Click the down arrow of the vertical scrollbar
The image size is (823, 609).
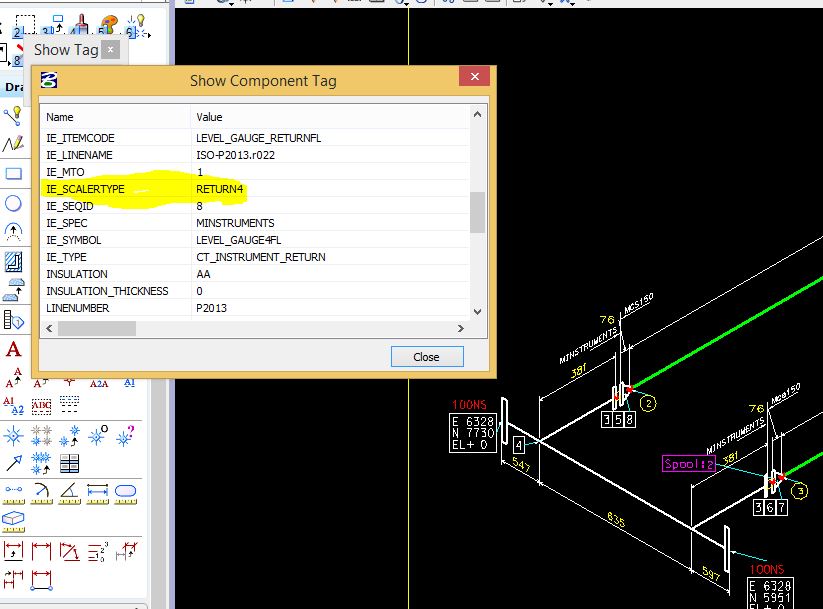click(x=477, y=311)
